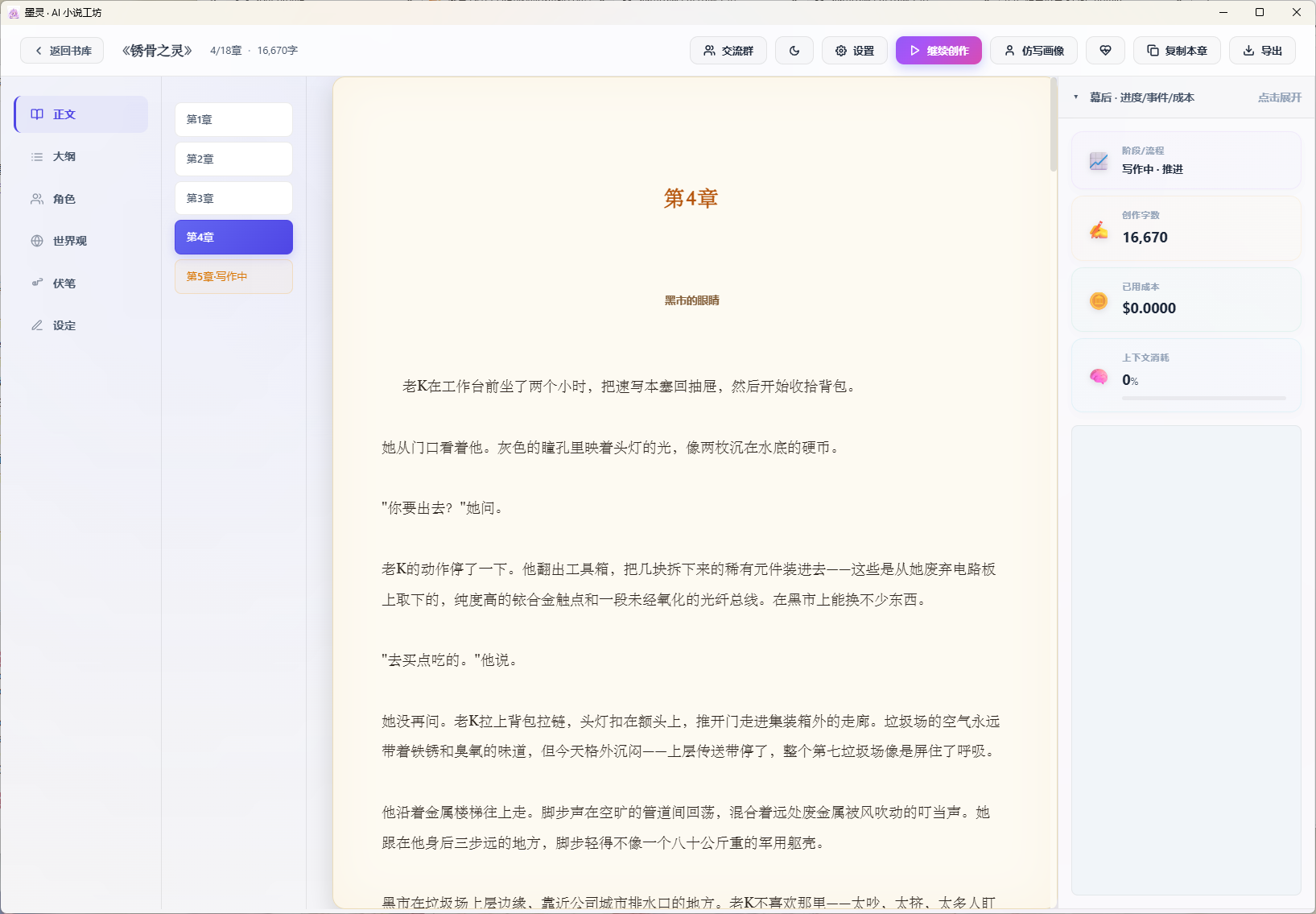The image size is (1316, 914).
Task: Click the line "去买点吃的。"他说。
Action: pos(451,660)
